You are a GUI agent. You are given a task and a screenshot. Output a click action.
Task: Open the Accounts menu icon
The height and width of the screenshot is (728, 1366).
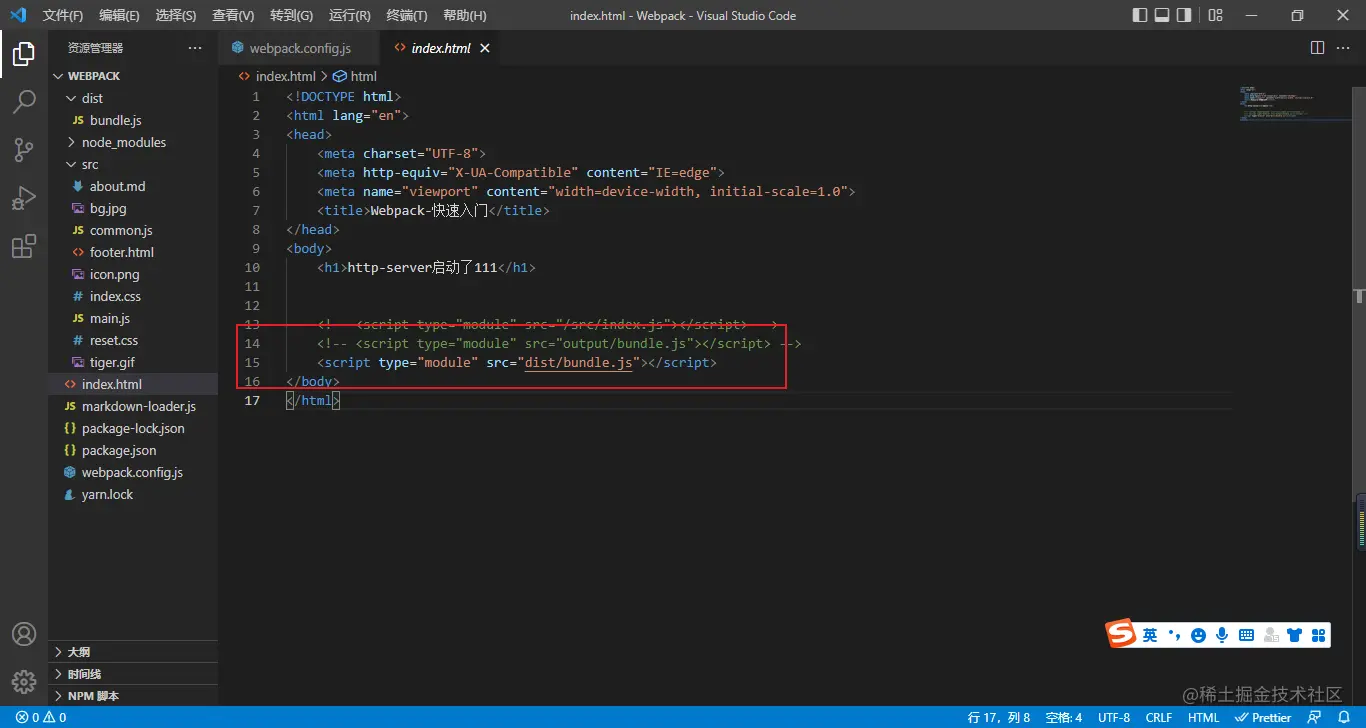[24, 634]
